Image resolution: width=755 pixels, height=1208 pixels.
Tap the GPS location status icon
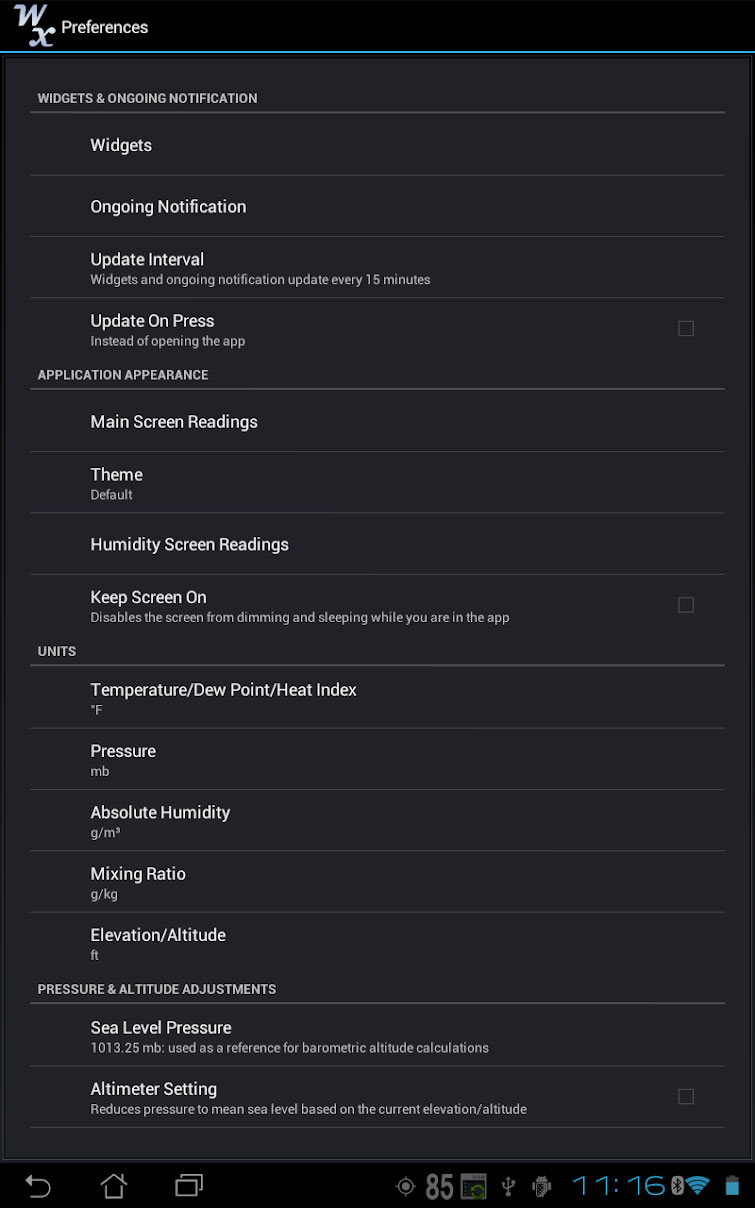(405, 1187)
